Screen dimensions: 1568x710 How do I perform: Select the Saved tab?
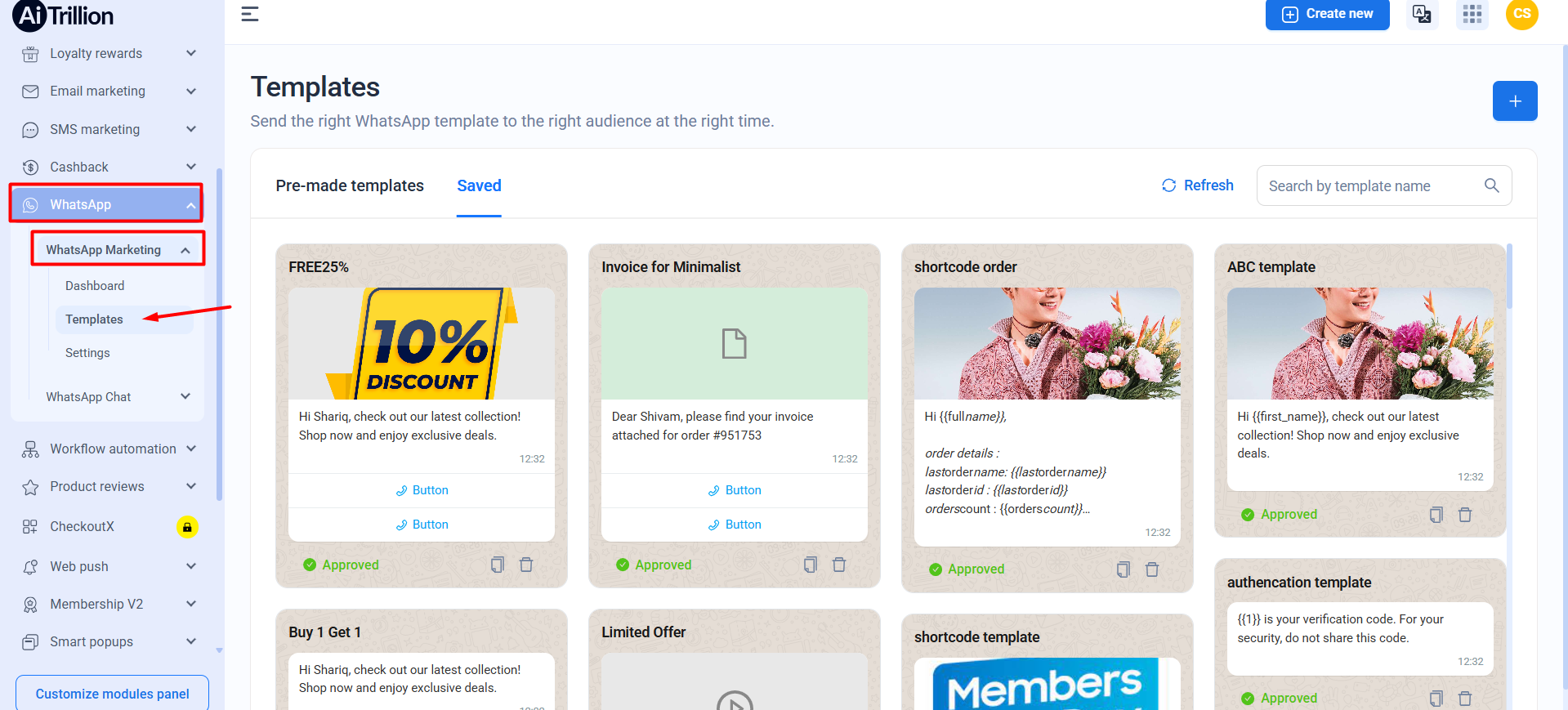(x=479, y=185)
